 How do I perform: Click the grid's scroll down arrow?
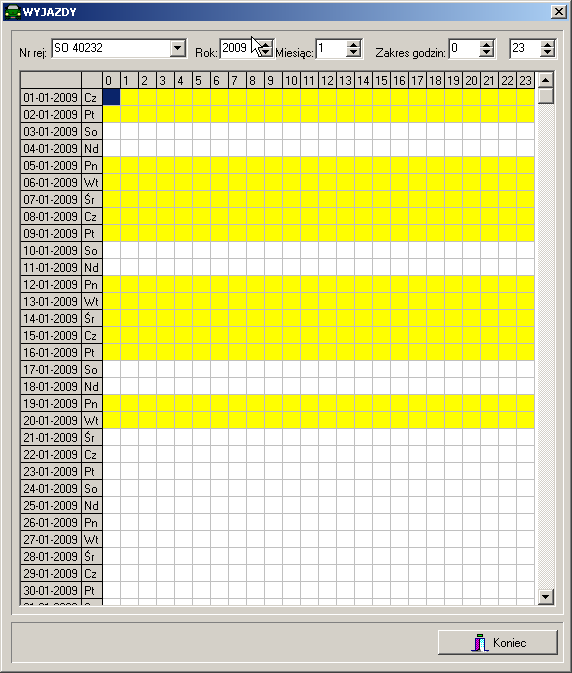click(545, 596)
